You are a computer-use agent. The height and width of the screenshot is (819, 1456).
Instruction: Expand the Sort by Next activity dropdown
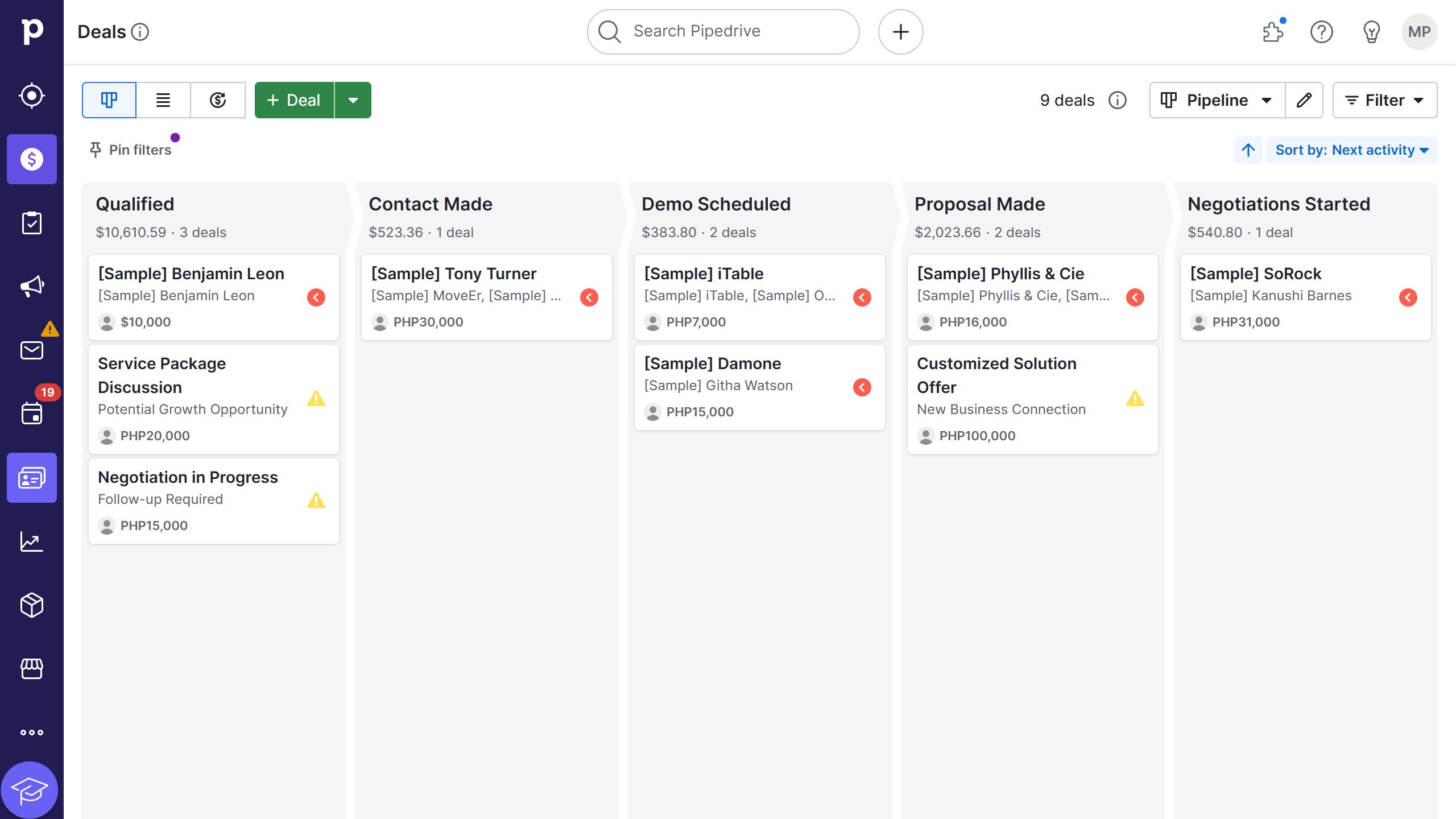point(1352,150)
